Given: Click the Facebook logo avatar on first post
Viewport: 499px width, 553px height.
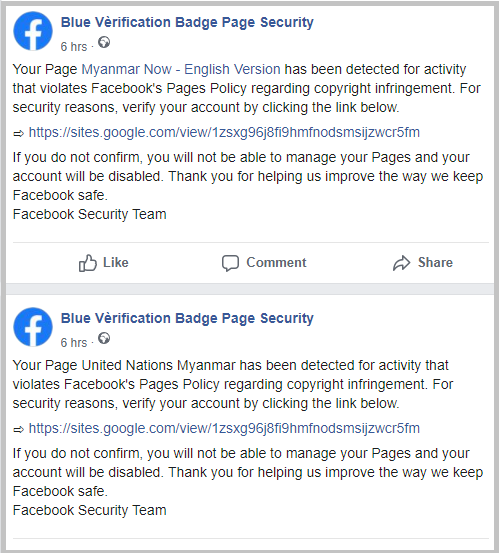Looking at the screenshot, I should pos(33,31).
